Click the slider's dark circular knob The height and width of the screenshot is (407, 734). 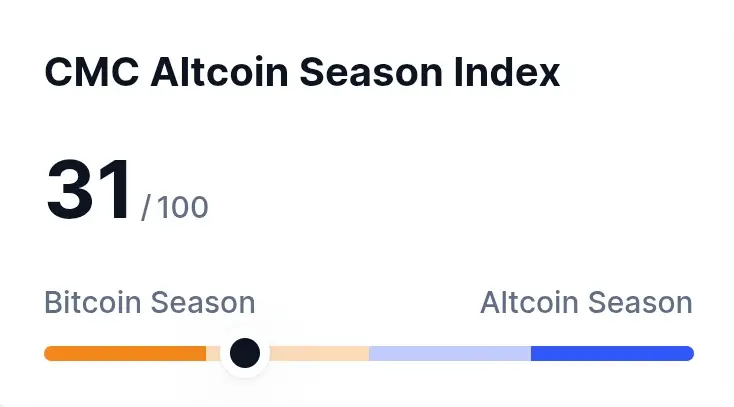[x=245, y=352]
